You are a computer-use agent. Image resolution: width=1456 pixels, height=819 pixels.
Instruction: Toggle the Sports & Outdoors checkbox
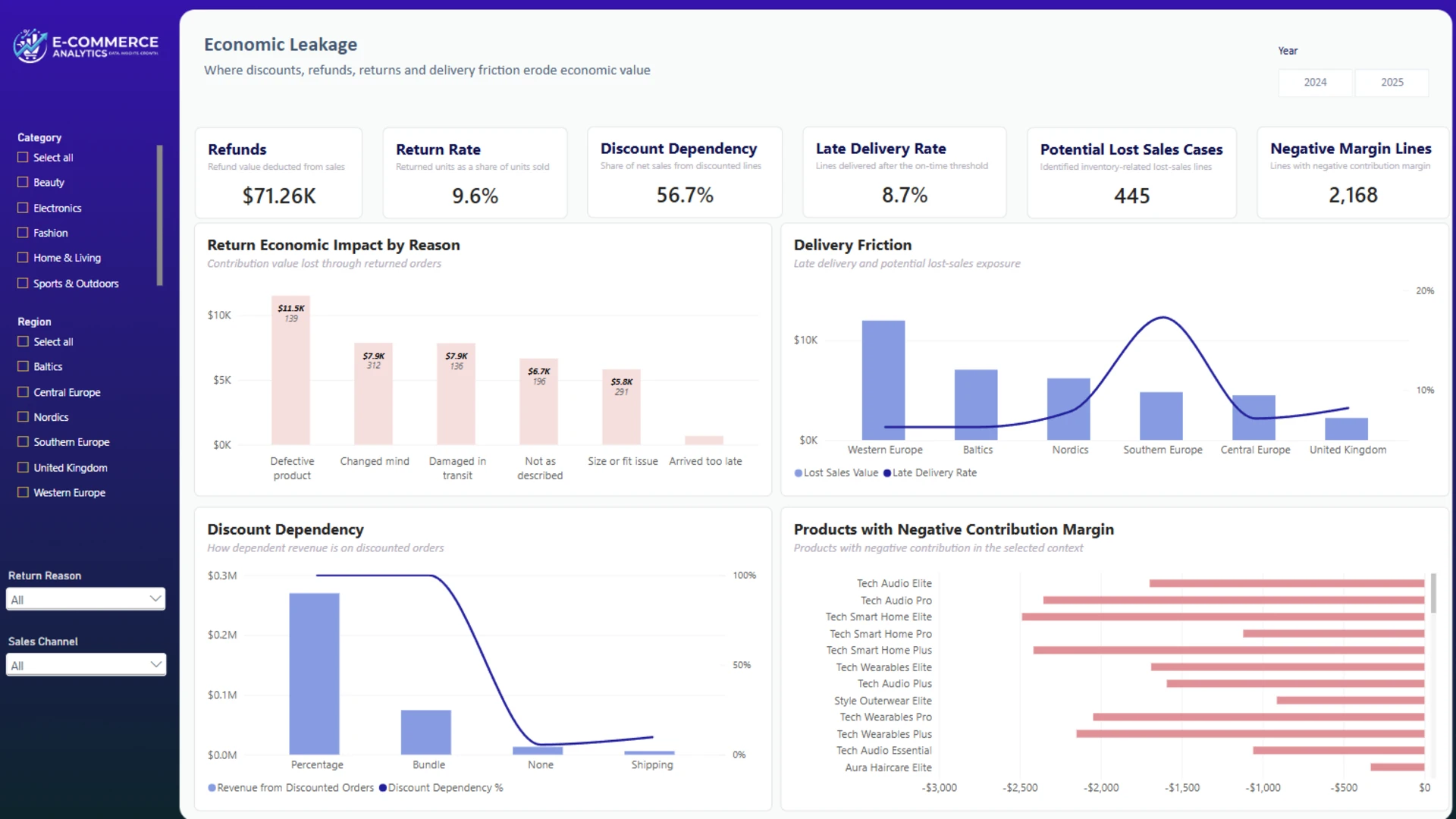(23, 283)
